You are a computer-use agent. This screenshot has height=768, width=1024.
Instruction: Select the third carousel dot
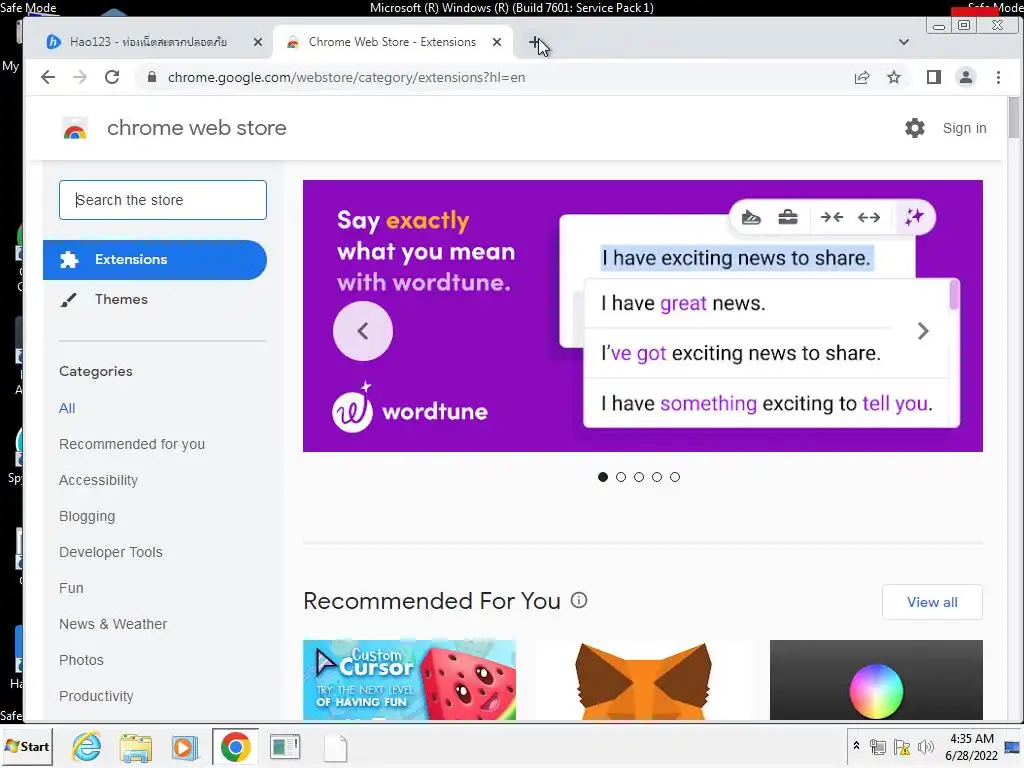coord(639,477)
